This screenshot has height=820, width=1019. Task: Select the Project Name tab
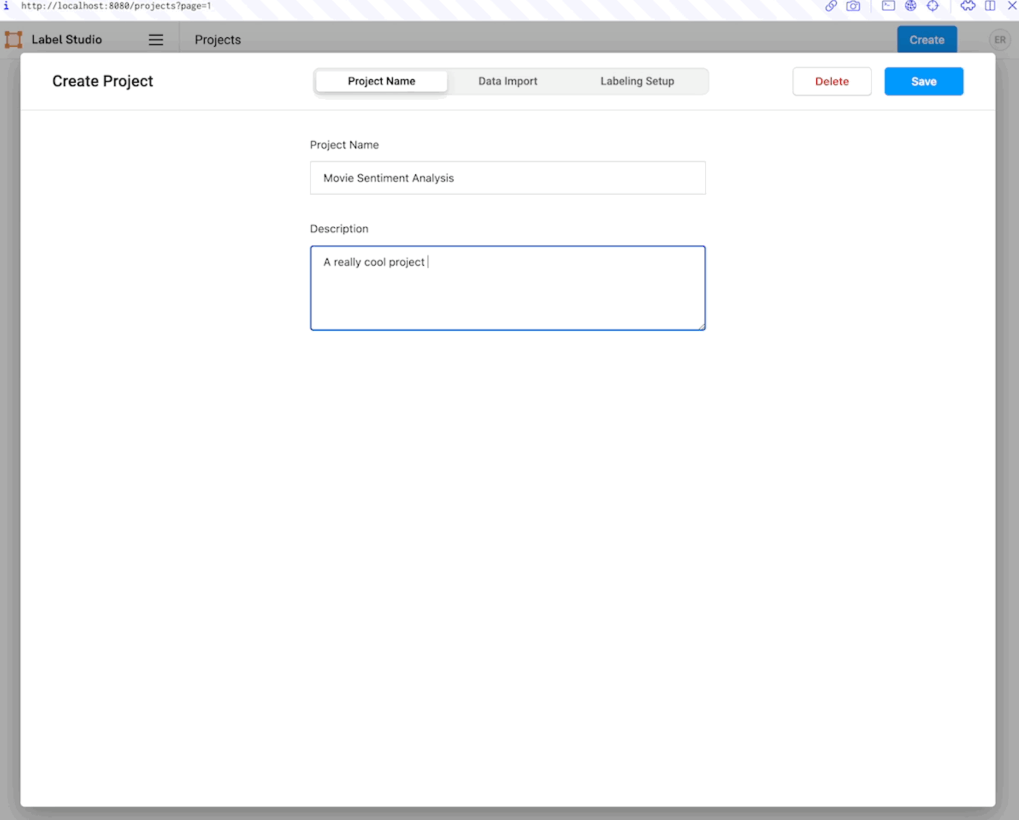(x=381, y=81)
